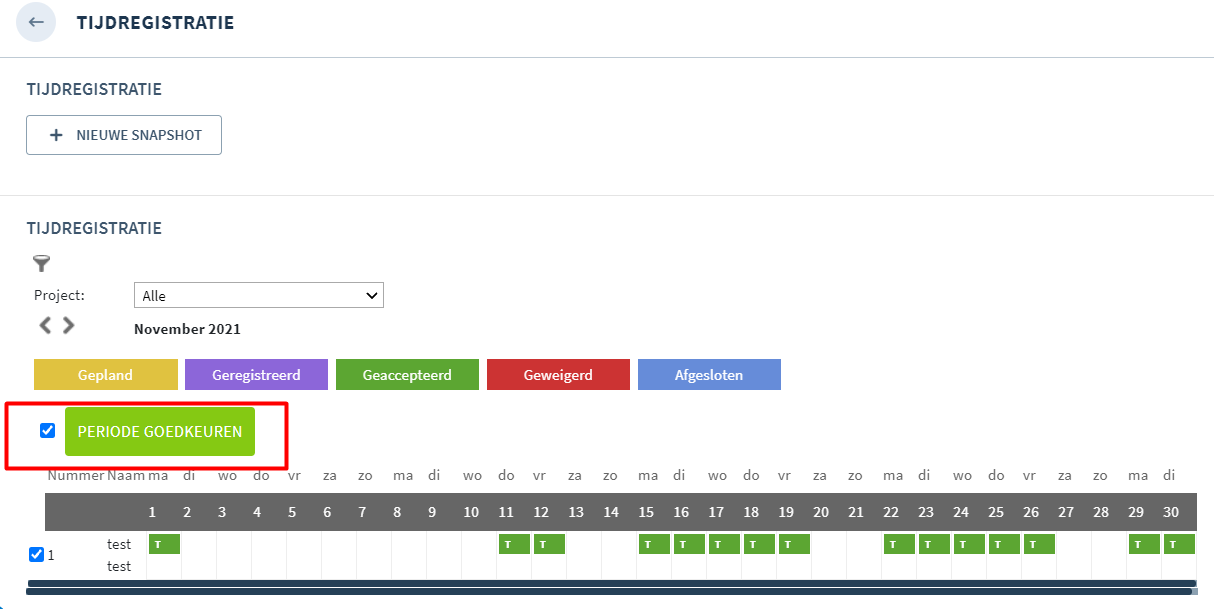Open the filter funnel icon
1214x609 pixels.
(41, 264)
